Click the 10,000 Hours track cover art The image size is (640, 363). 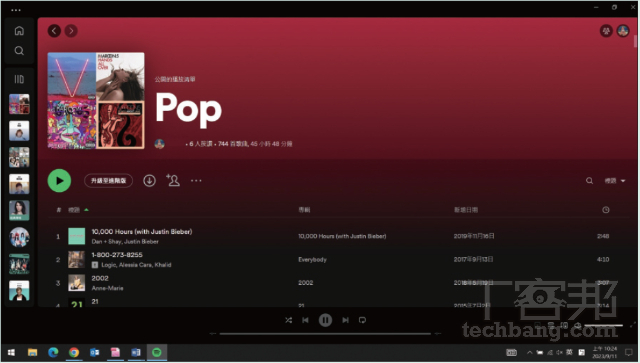(x=76, y=236)
